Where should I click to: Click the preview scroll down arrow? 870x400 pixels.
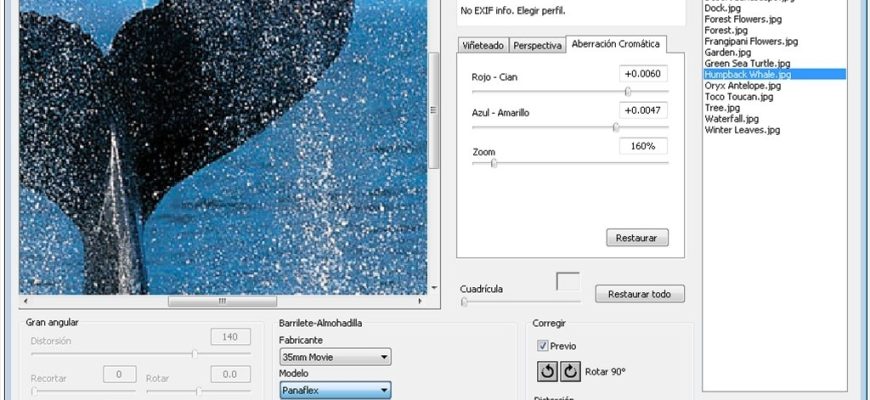434,288
